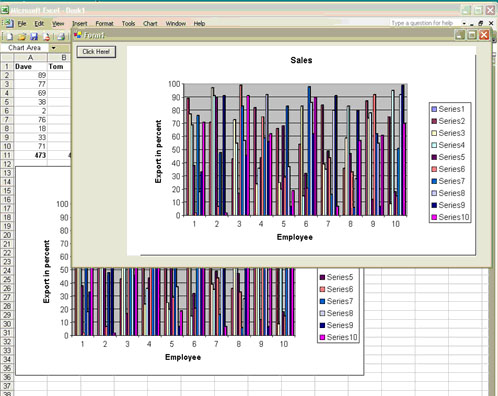Click Series2 legend entry in Form1
The width and height of the screenshot is (498, 396).
[x=448, y=121]
